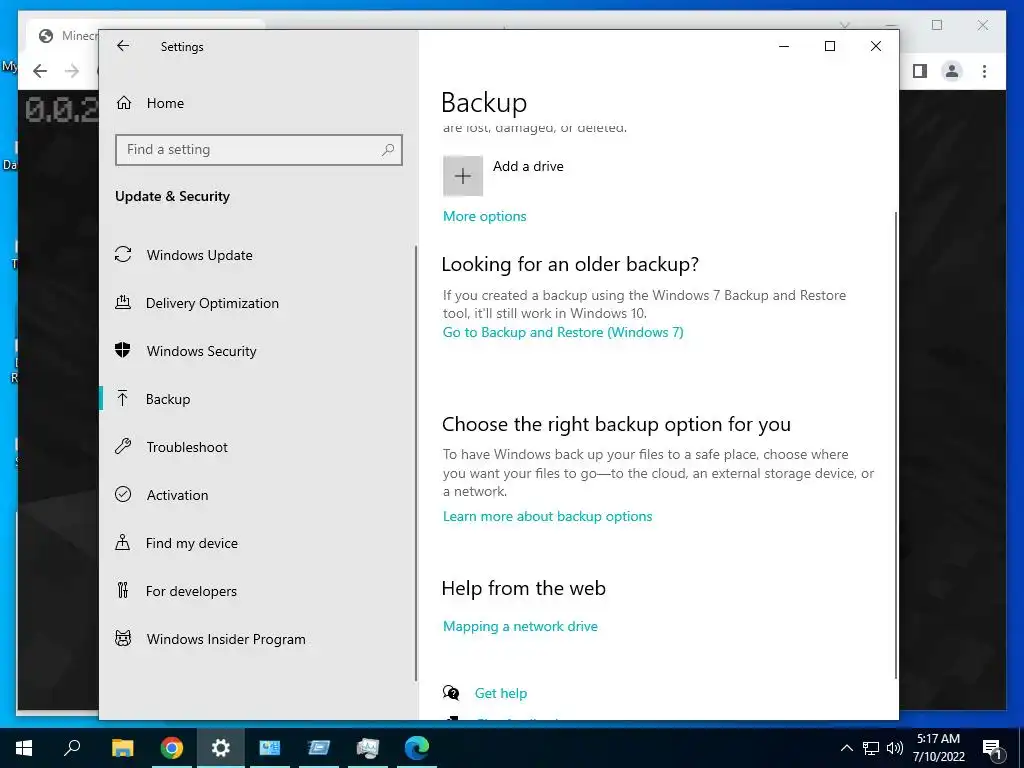Click the Find my device person icon
Image resolution: width=1024 pixels, height=768 pixels.
point(122,542)
